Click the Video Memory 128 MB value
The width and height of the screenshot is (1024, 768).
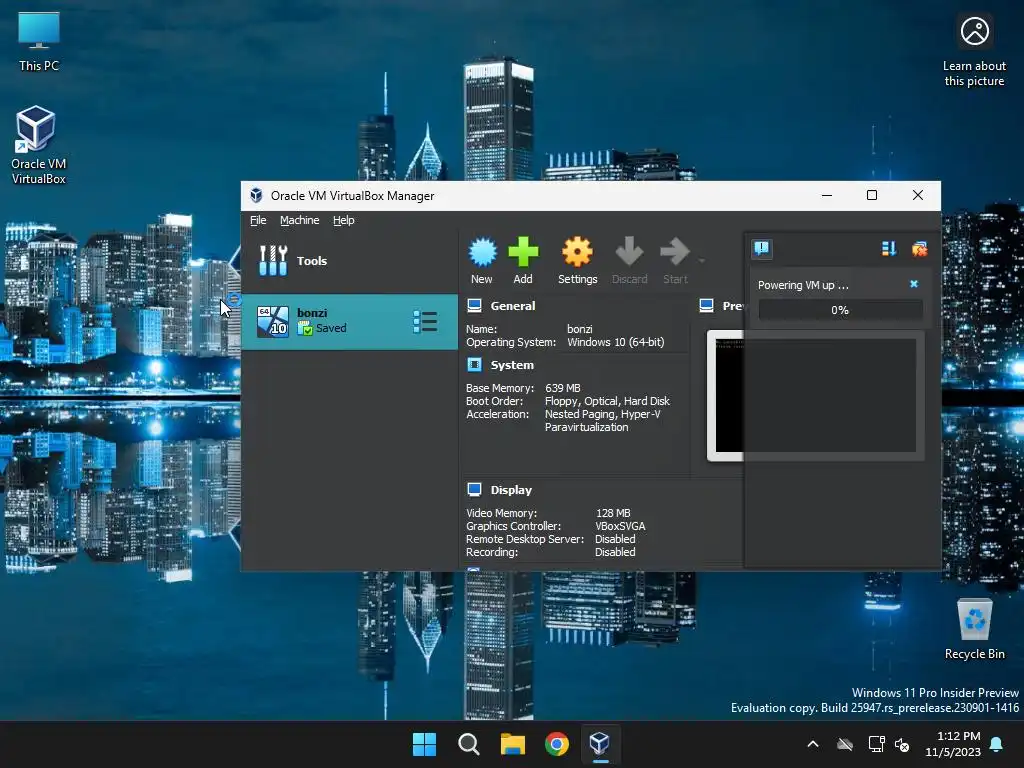613,513
